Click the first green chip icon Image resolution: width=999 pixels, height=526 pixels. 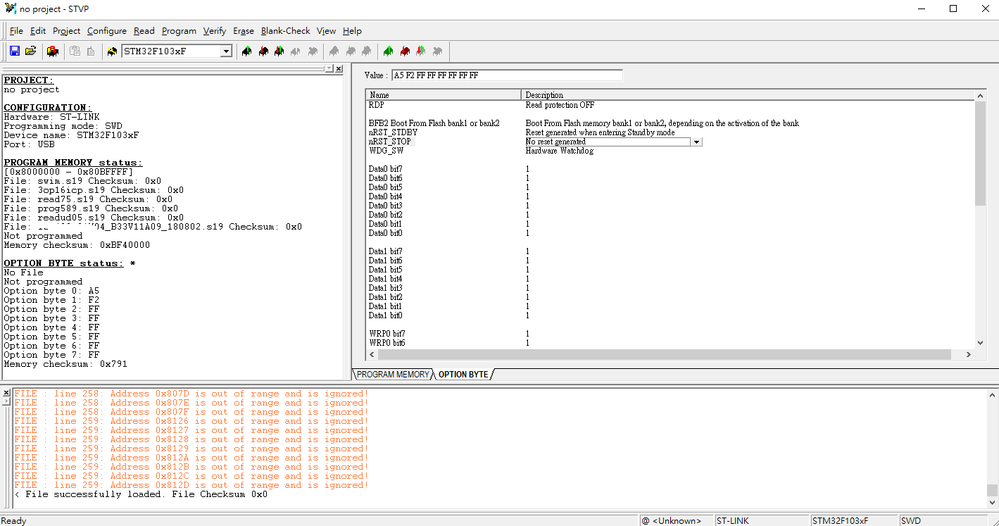tap(389, 51)
